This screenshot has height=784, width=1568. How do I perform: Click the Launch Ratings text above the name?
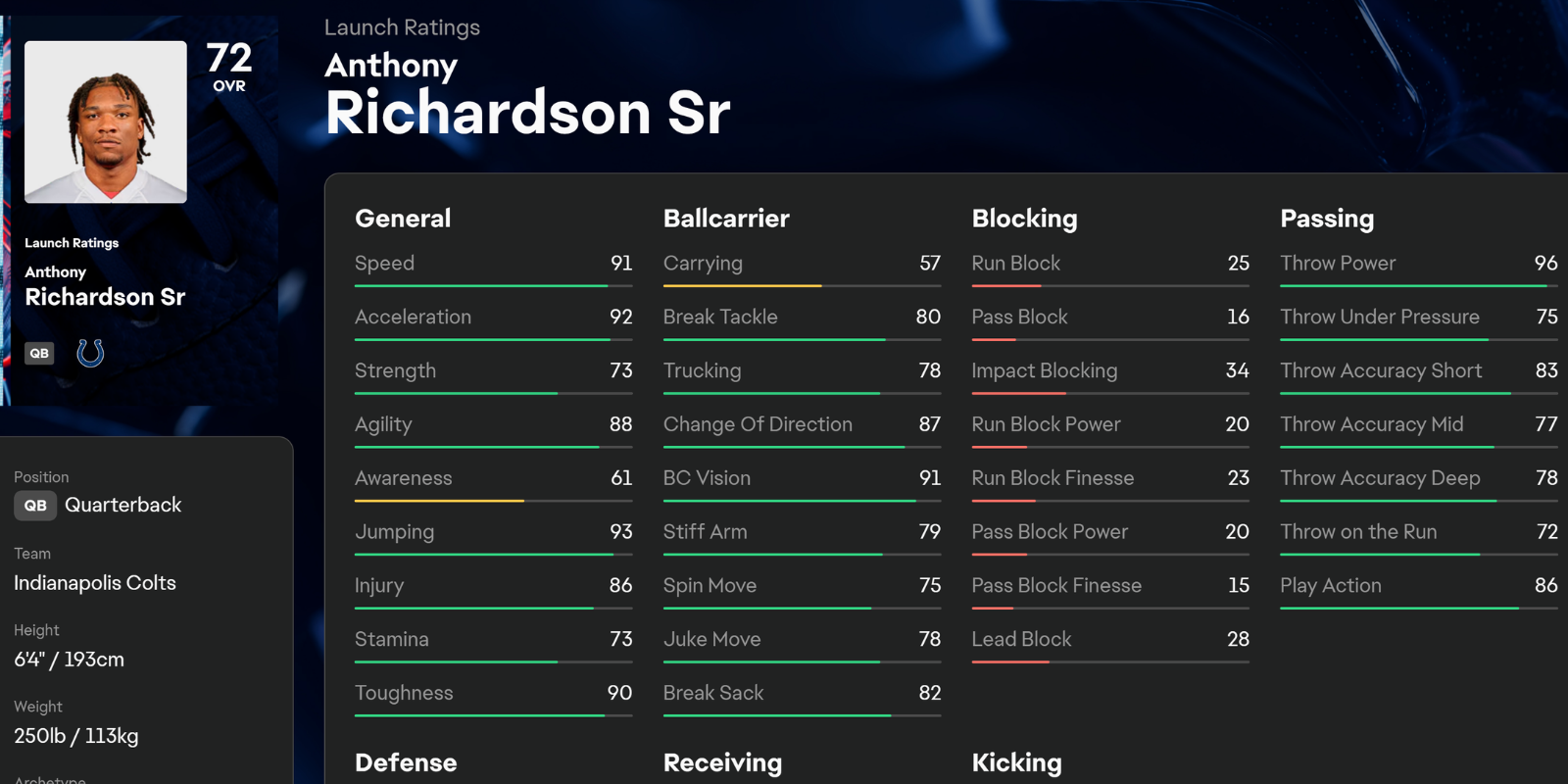pos(402,27)
